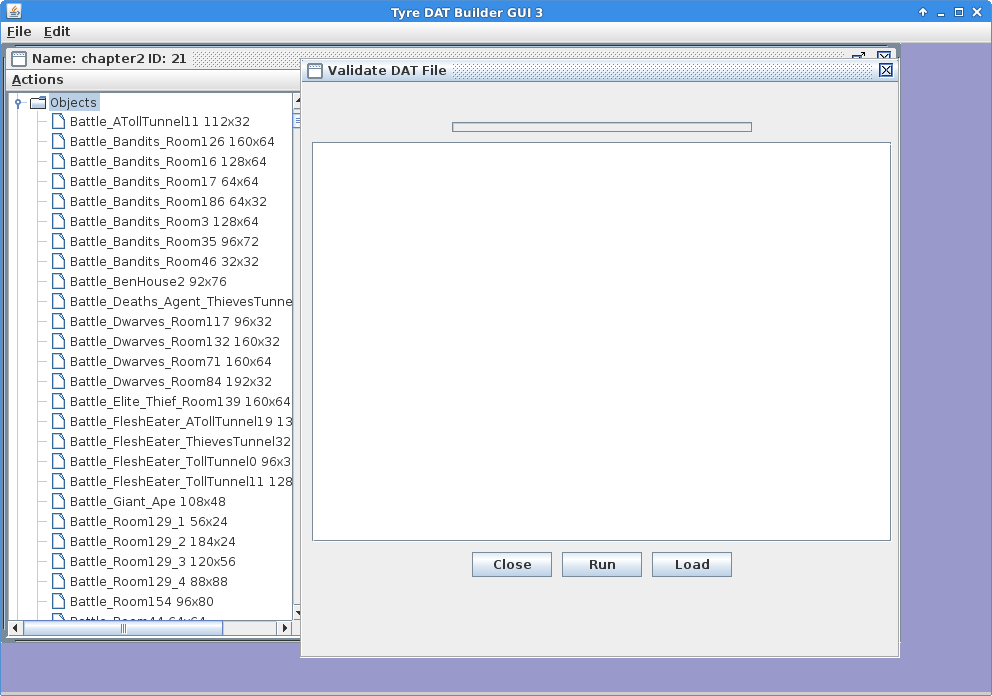This screenshot has width=992, height=696.
Task: Select Battle_Room129_3 120x56 tree item
Action: tap(152, 561)
